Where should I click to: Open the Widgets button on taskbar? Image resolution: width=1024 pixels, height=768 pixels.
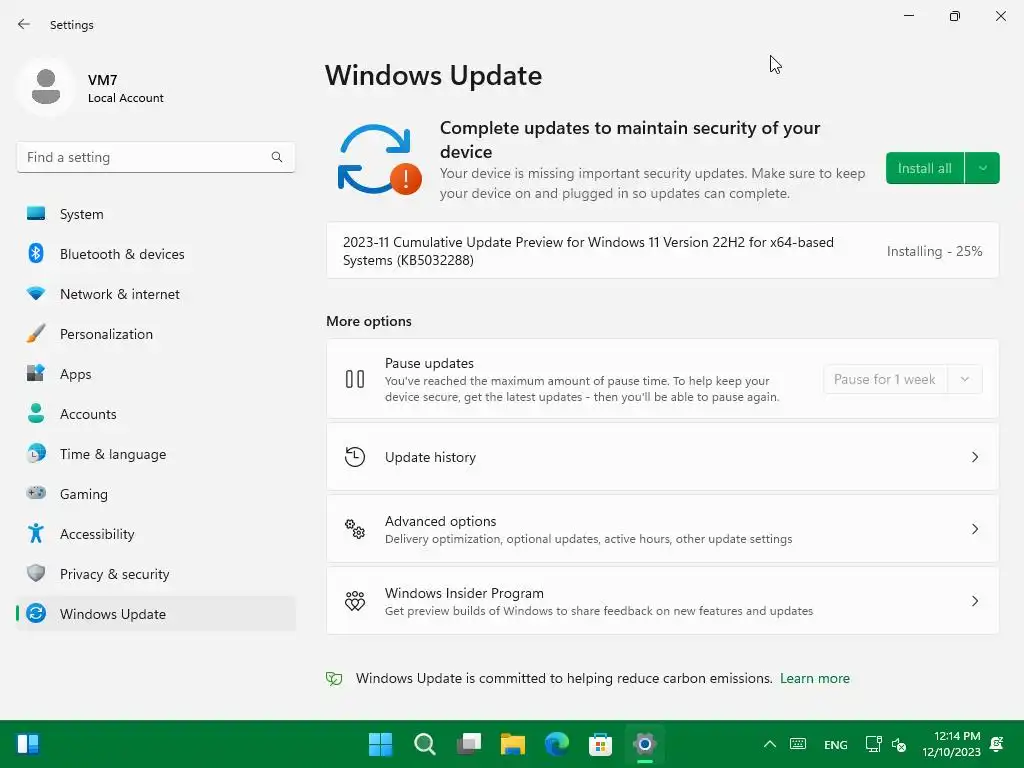click(x=28, y=744)
